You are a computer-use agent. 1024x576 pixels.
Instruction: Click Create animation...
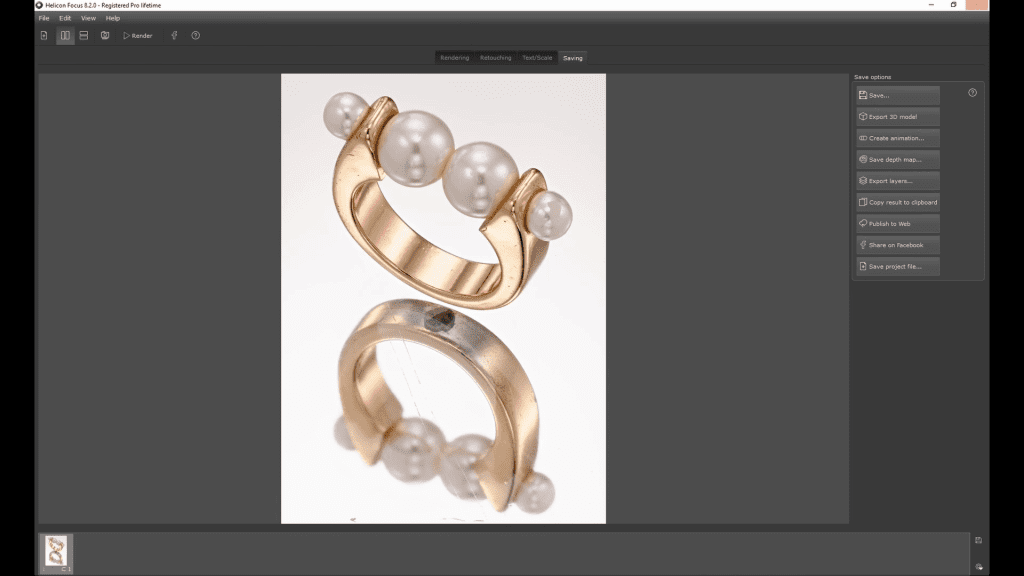click(x=898, y=138)
